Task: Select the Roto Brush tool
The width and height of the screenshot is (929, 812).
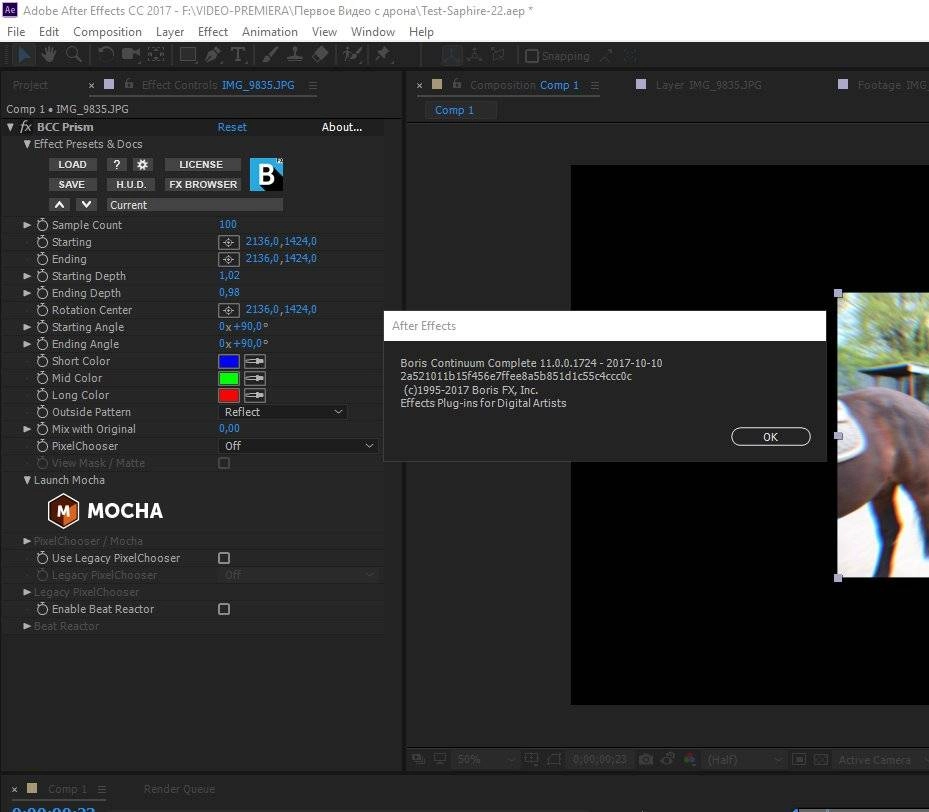Action: click(353, 55)
